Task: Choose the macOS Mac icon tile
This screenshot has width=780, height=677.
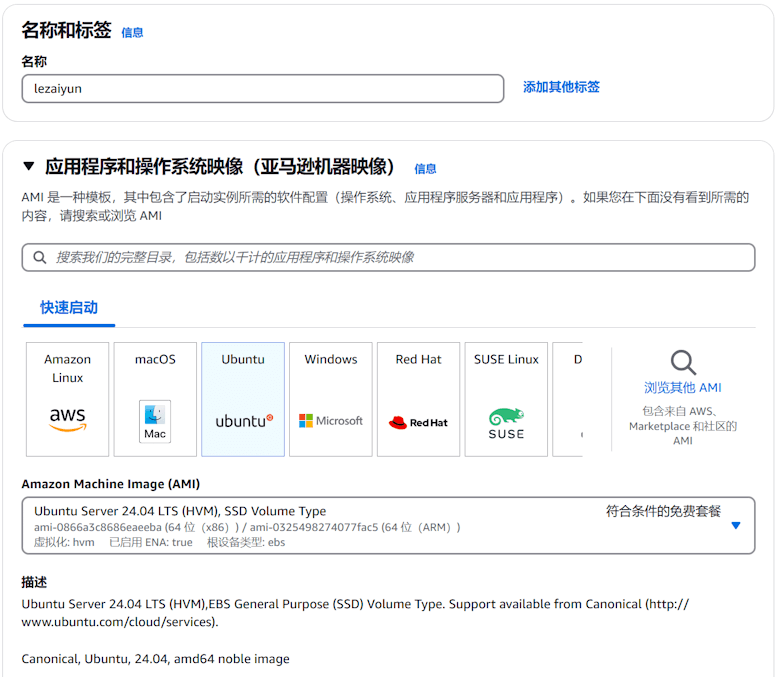Action: tap(155, 399)
